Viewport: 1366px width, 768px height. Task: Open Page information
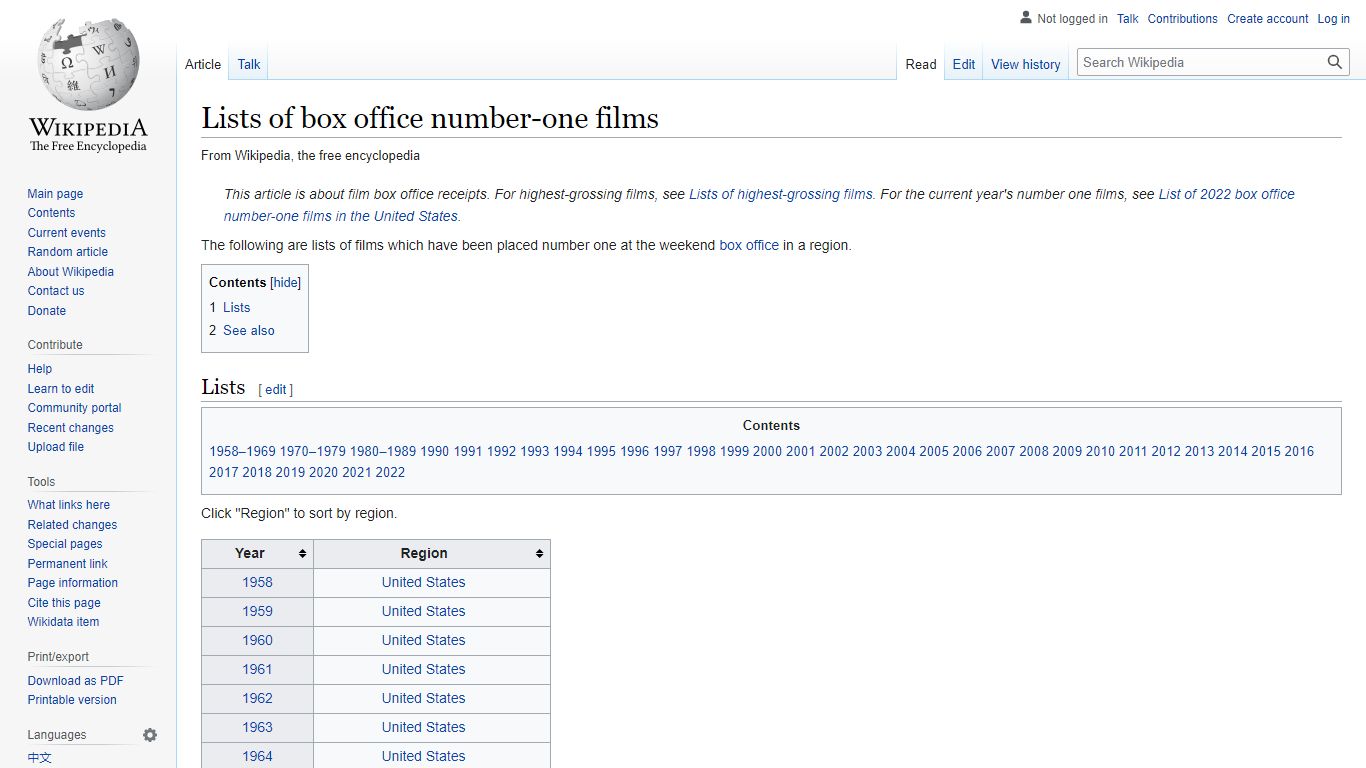73,583
